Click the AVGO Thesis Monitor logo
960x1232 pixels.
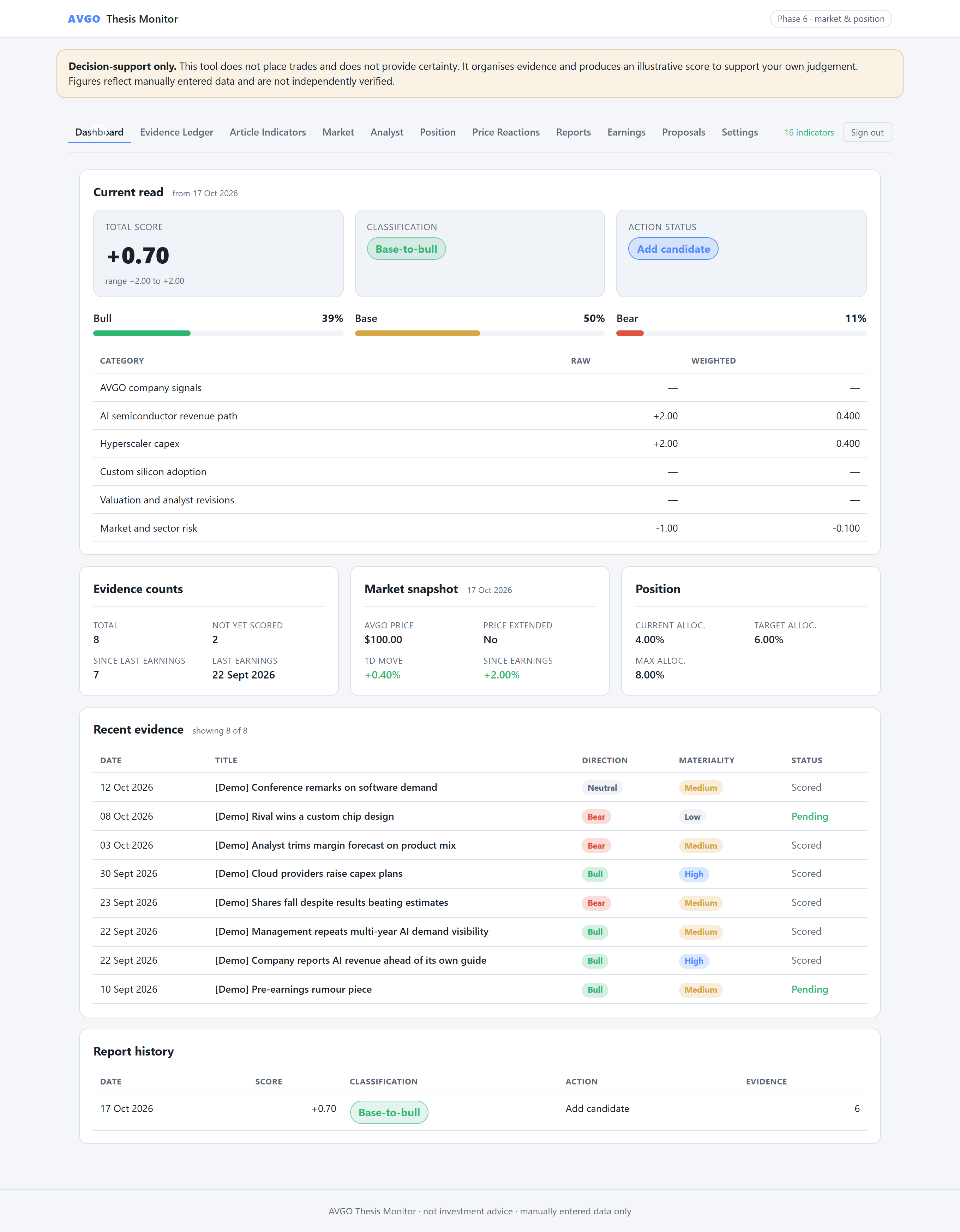click(123, 19)
